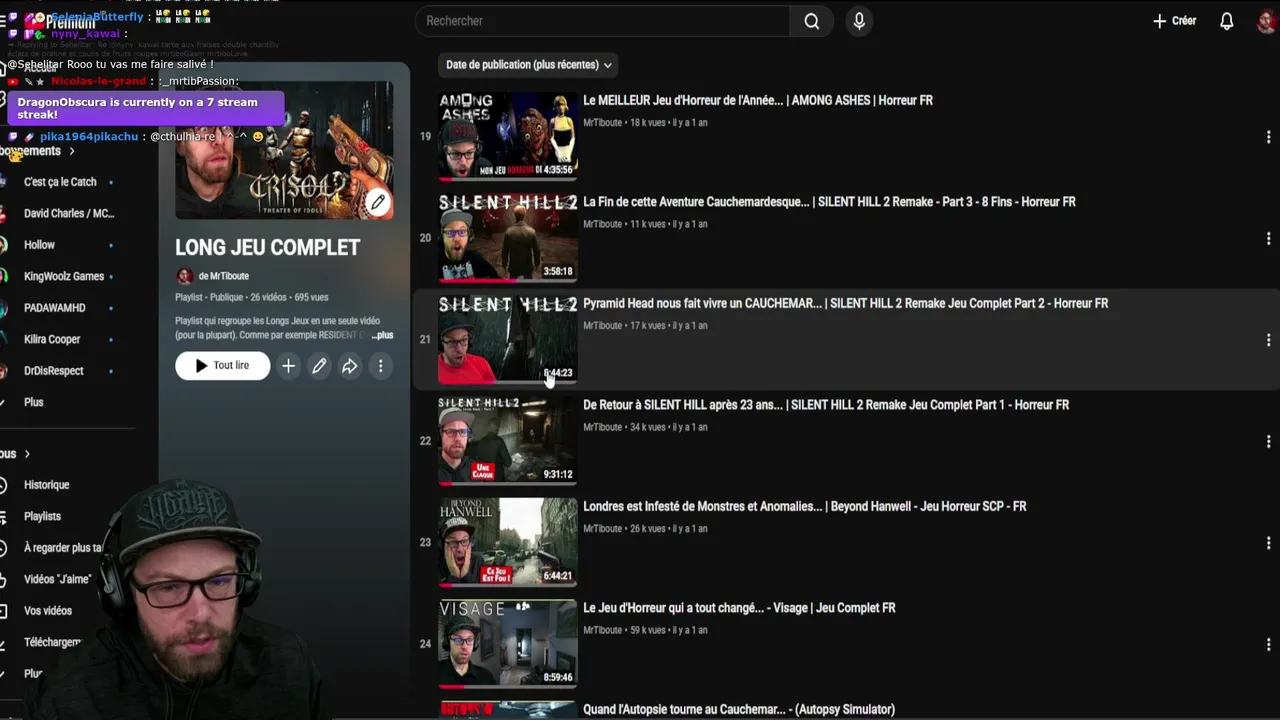This screenshot has height=720, width=1280.
Task: Open options for De Retour à SILENT HILL video
Action: [x=1268, y=441]
